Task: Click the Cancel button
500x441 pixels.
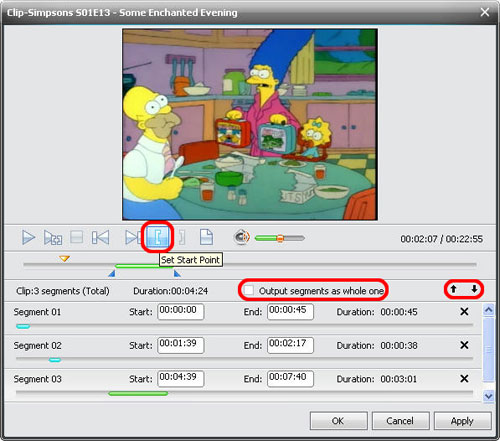Action: (x=400, y=421)
